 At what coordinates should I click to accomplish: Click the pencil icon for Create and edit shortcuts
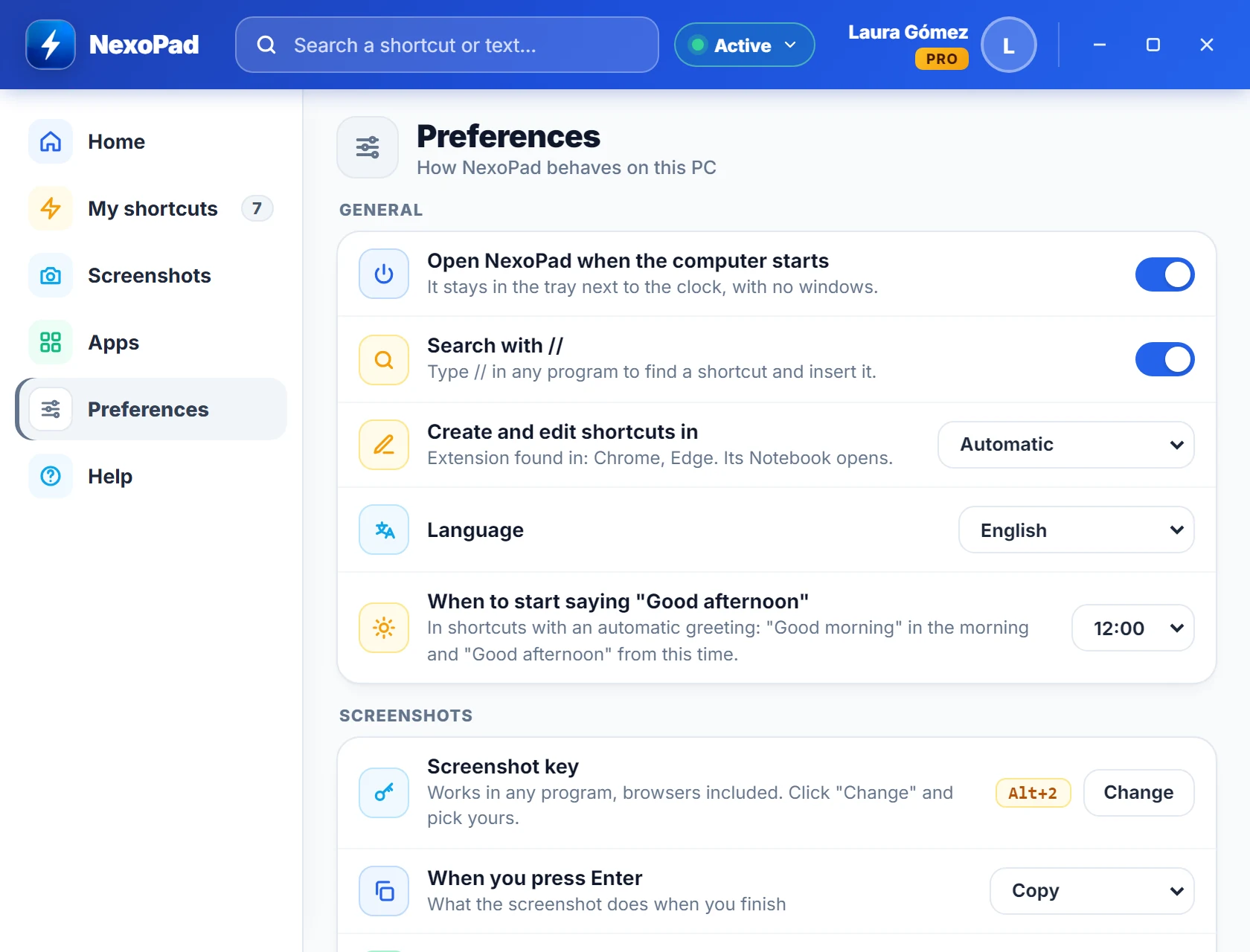(x=384, y=445)
